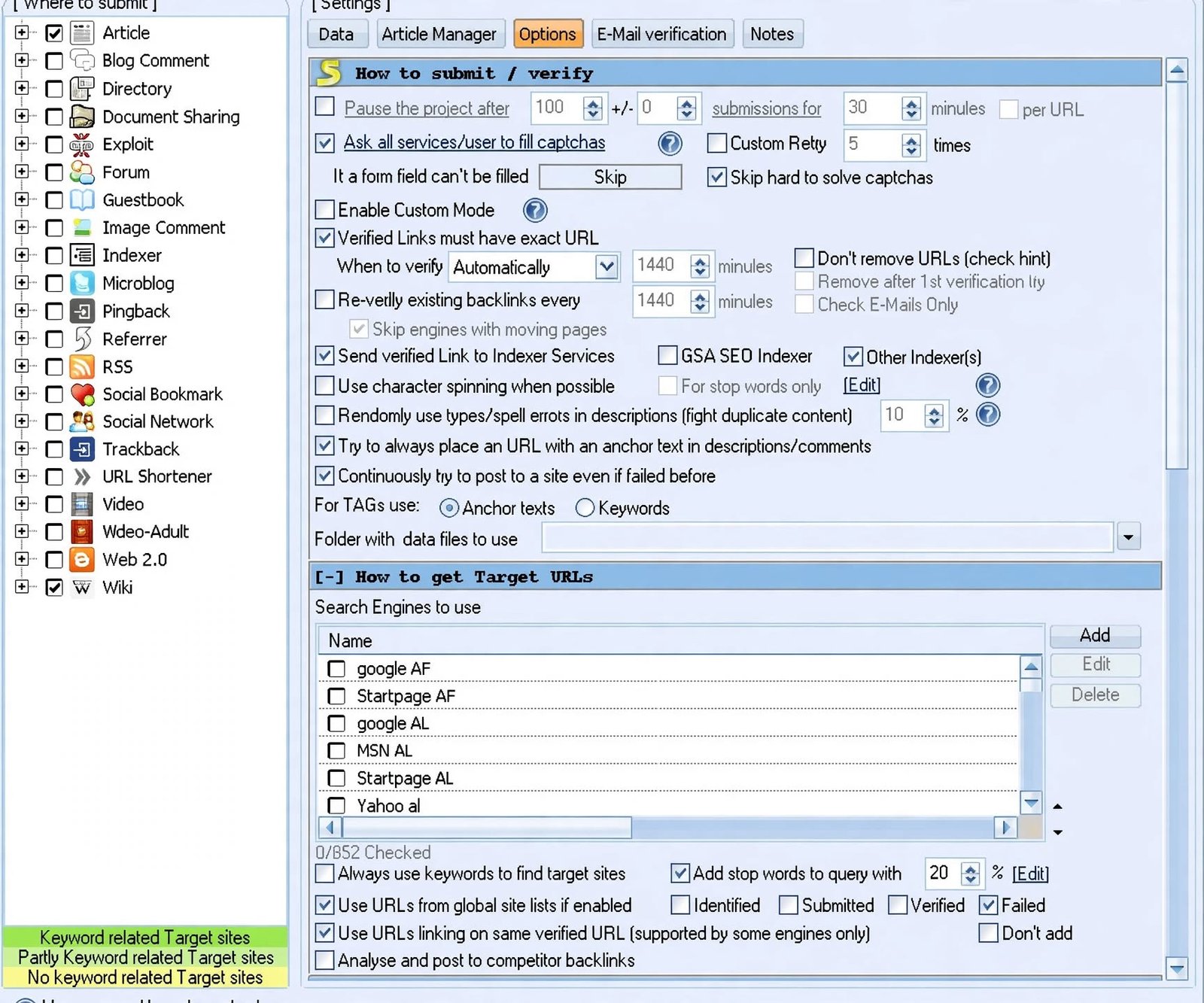Click the Web 2.0 blogger icon

click(81, 559)
